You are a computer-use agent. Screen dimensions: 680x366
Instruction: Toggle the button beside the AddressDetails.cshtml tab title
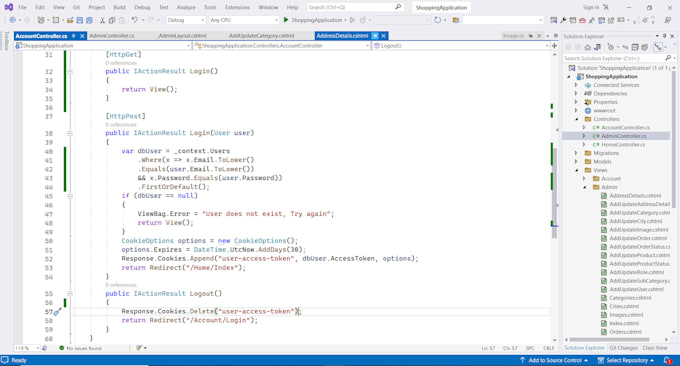[375, 36]
